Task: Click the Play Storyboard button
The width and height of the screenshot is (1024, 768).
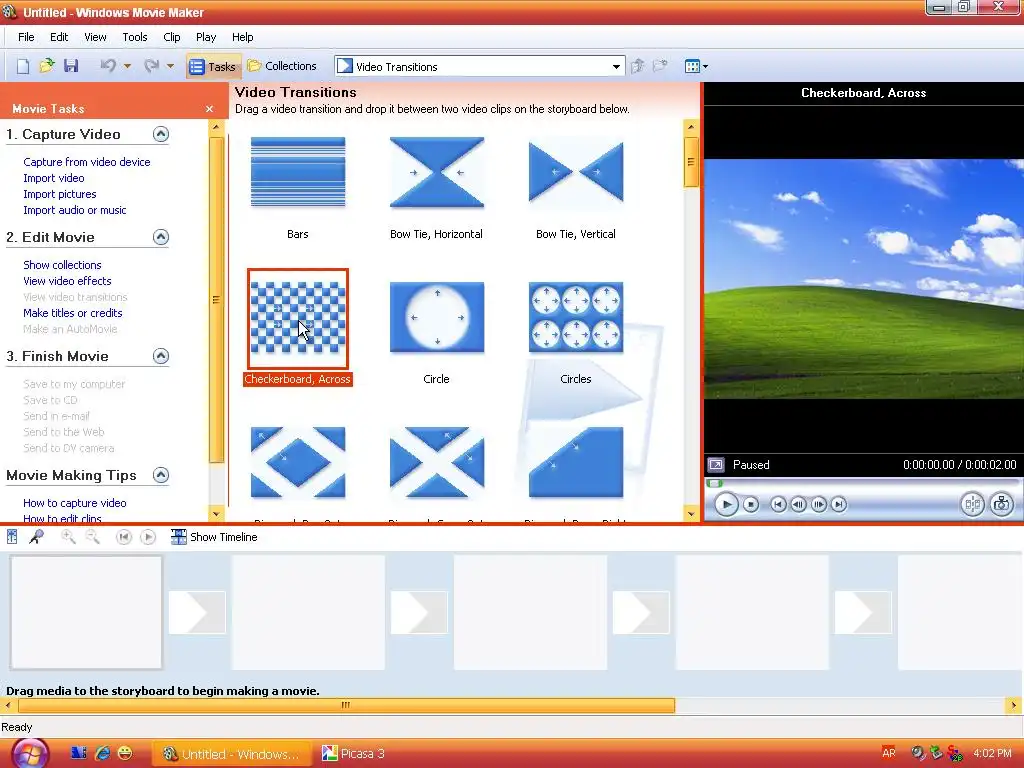Action: [x=148, y=537]
